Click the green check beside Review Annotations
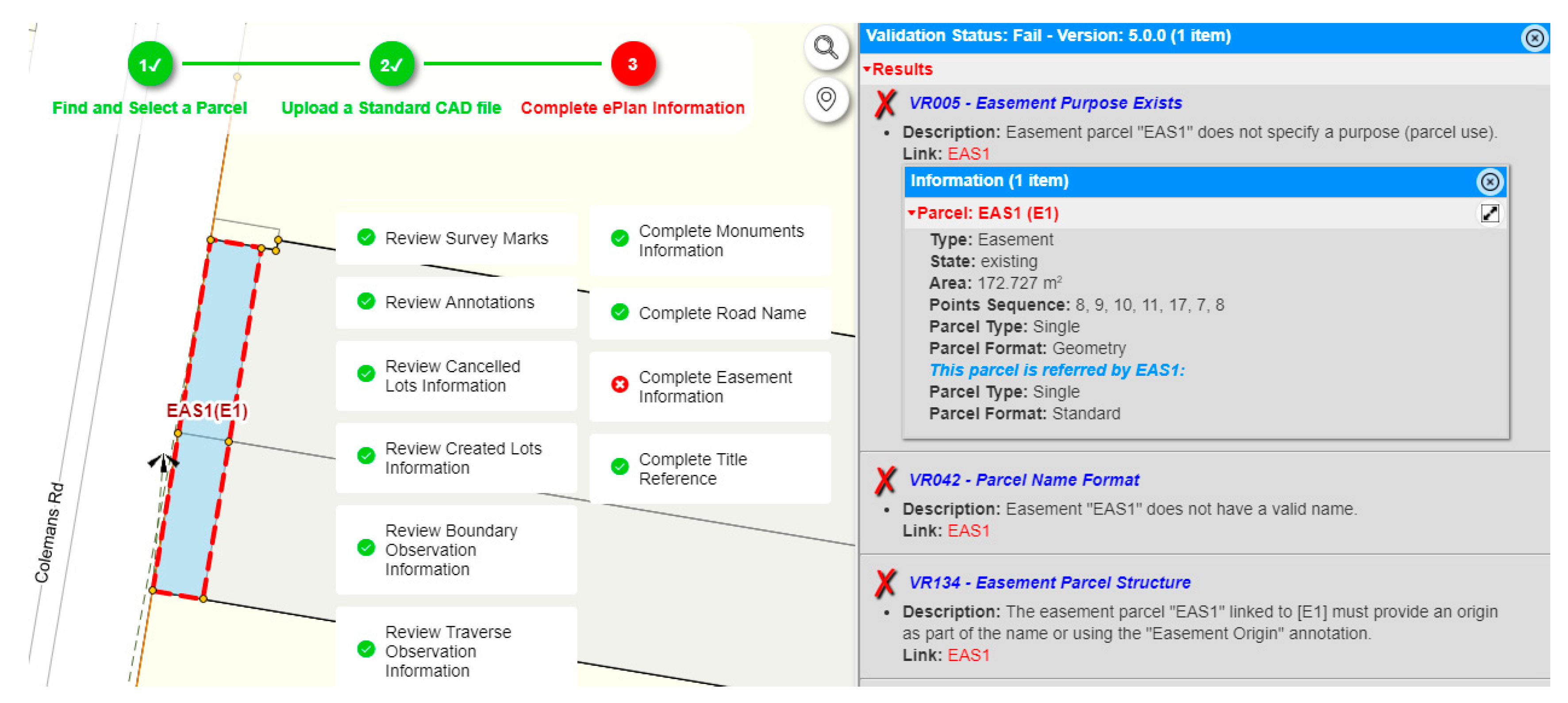1568x703 pixels. [366, 302]
